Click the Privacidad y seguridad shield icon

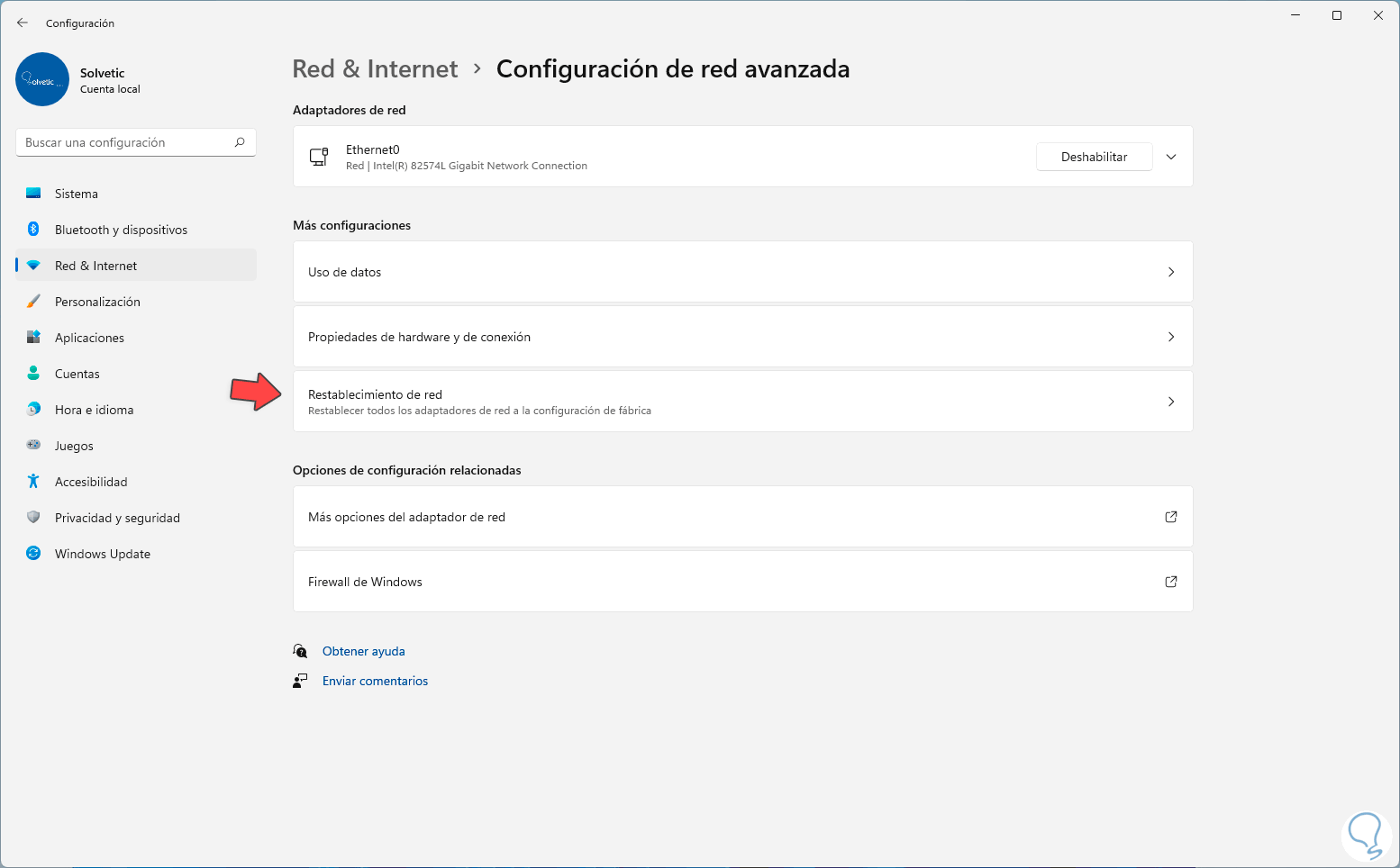[33, 518]
